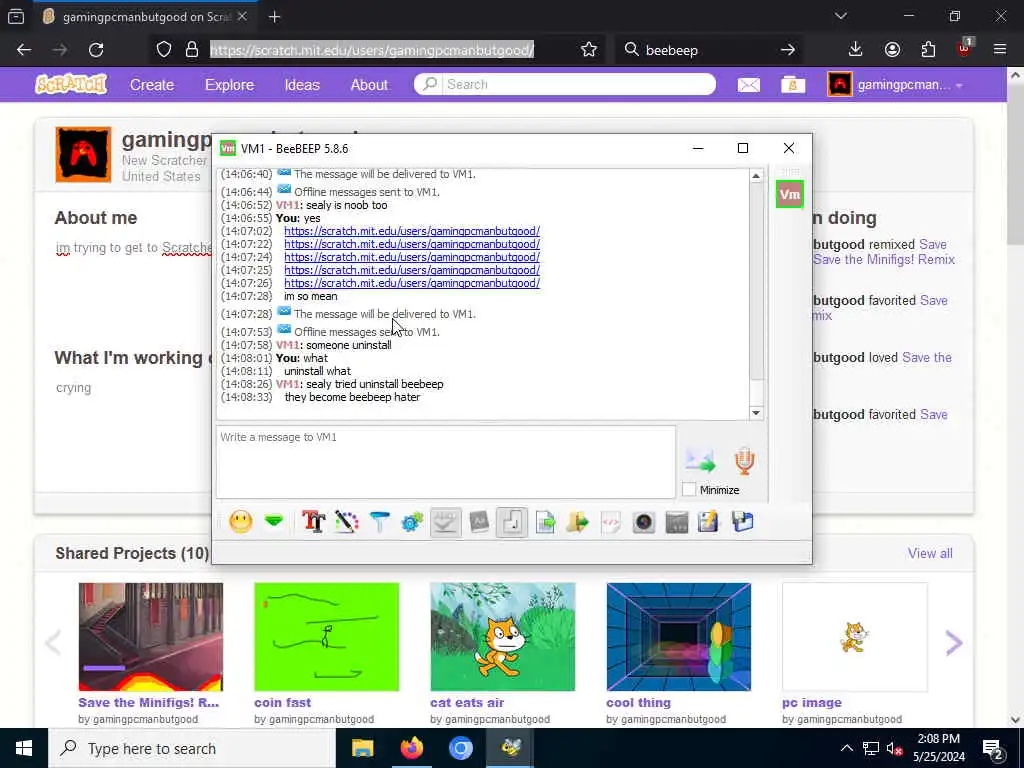Tick the Minimize checkbox in BeeBEEP
The height and width of the screenshot is (768, 1024).
pyautogui.click(x=689, y=490)
